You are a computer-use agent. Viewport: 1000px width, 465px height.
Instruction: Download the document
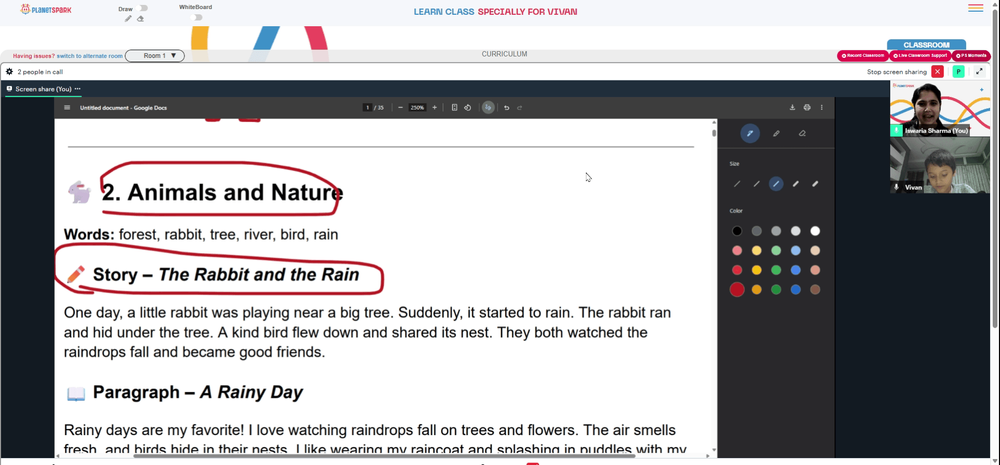(x=792, y=108)
